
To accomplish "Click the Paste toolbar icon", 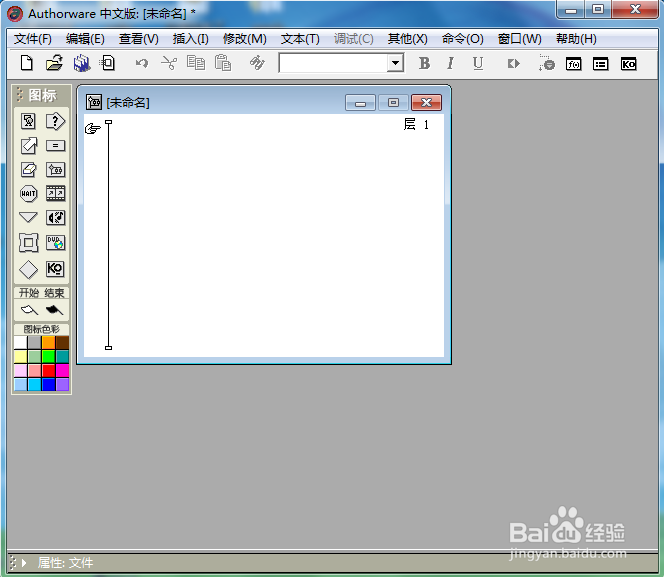I will (x=223, y=63).
